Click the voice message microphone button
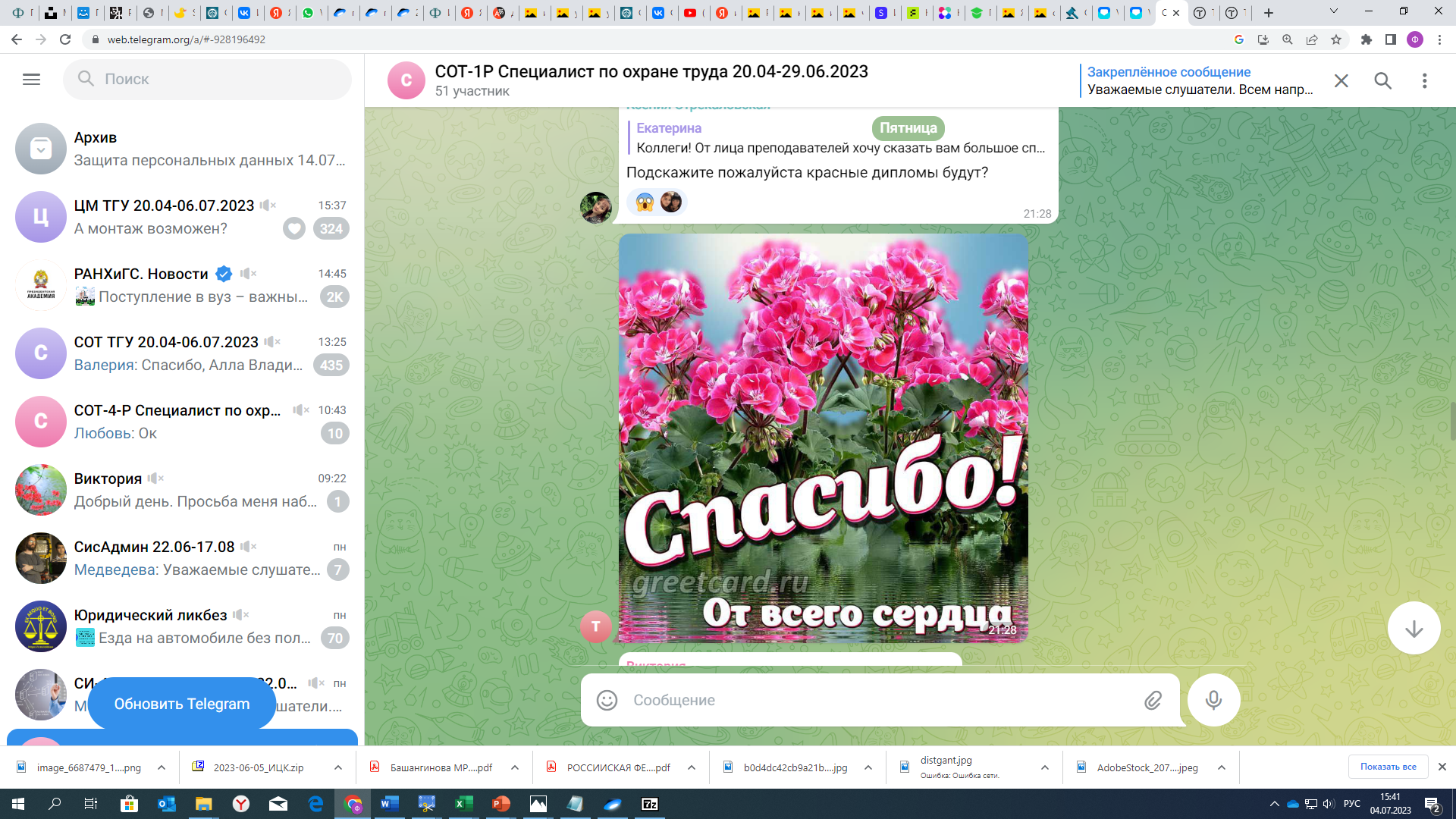 tap(1213, 700)
